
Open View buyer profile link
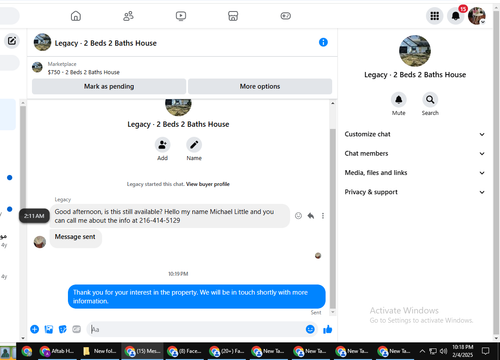pyautogui.click(x=208, y=184)
